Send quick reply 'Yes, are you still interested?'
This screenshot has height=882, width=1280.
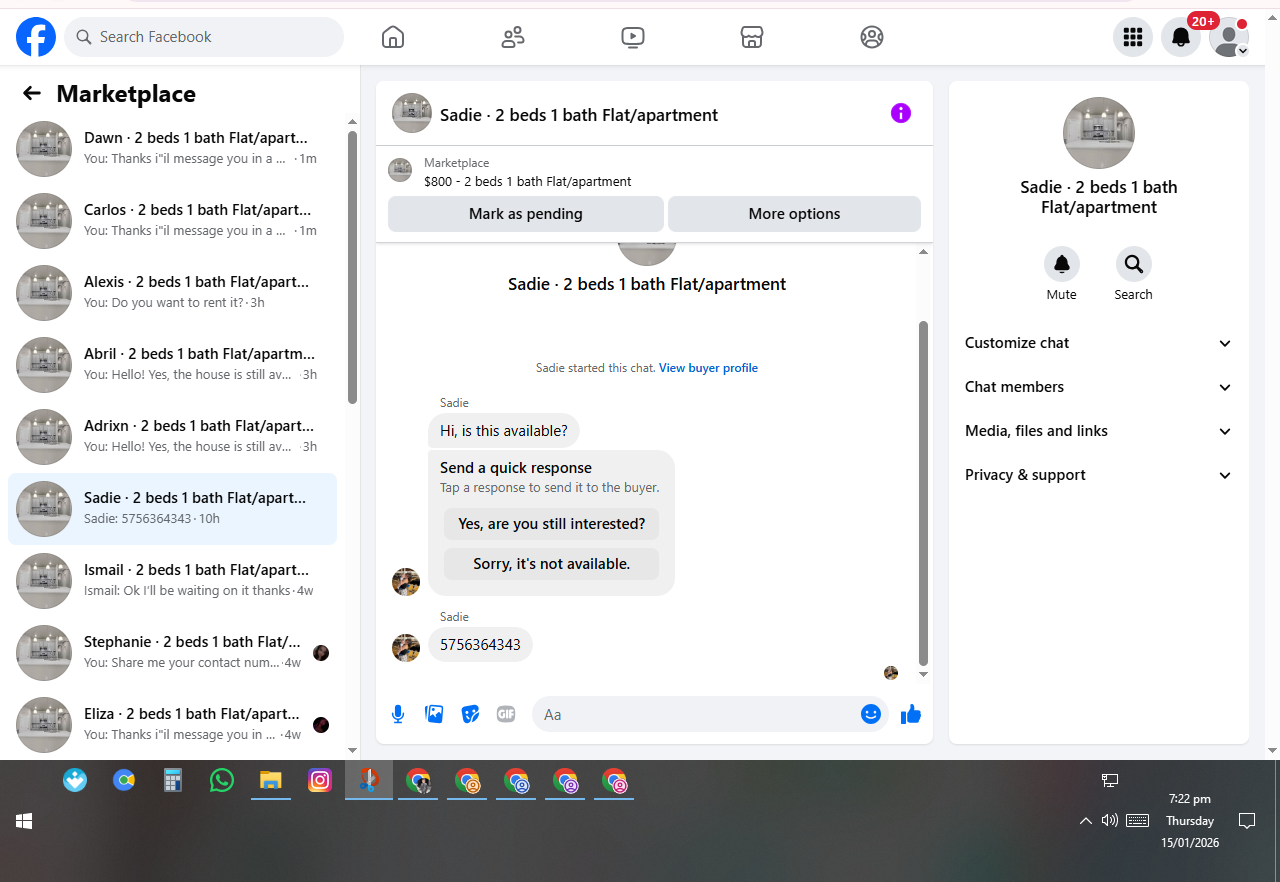click(x=551, y=524)
